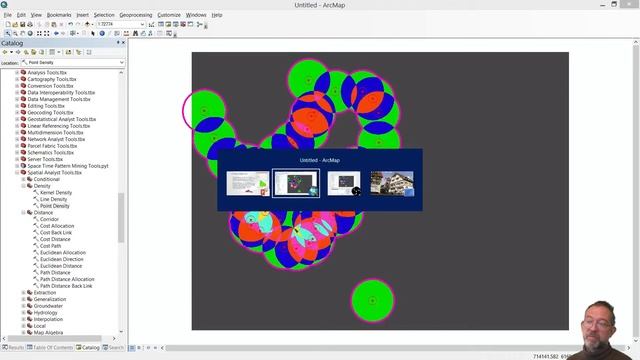The height and width of the screenshot is (360, 640).
Task: Select the Identify tool
Action: click(102, 33)
